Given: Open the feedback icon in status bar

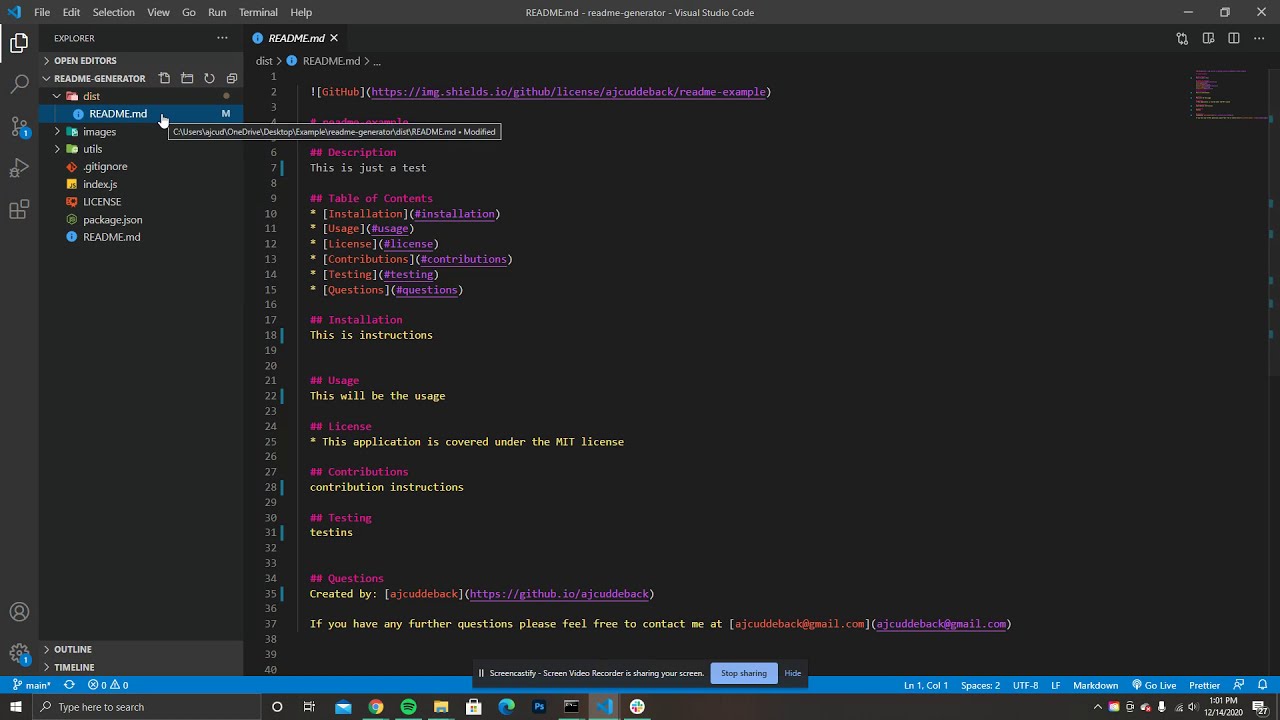Looking at the screenshot, I should pos(1239,685).
